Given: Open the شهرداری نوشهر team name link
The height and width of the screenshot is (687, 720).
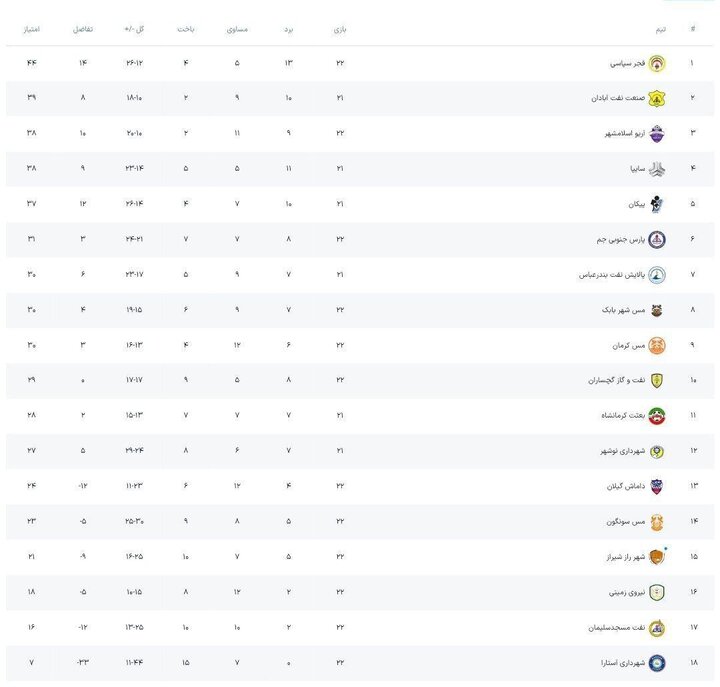Looking at the screenshot, I should [617, 451].
